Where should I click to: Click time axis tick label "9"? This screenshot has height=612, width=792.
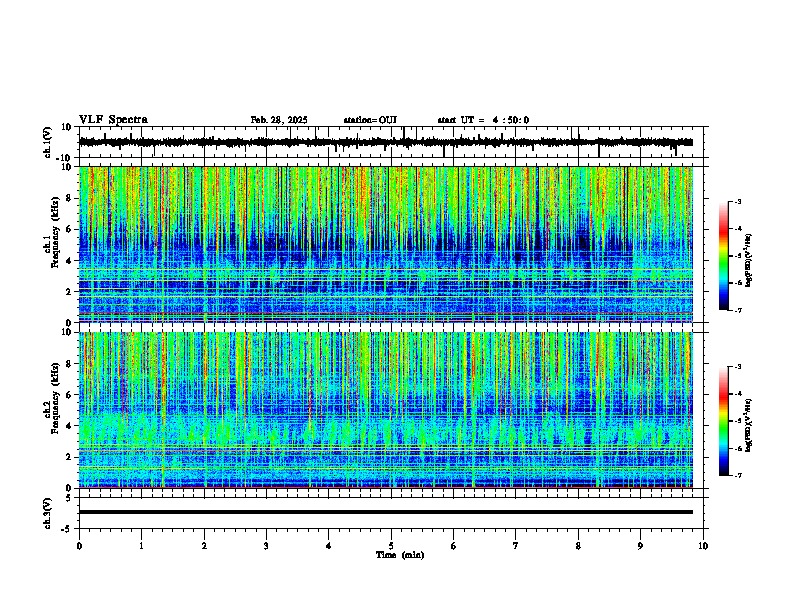point(640,546)
